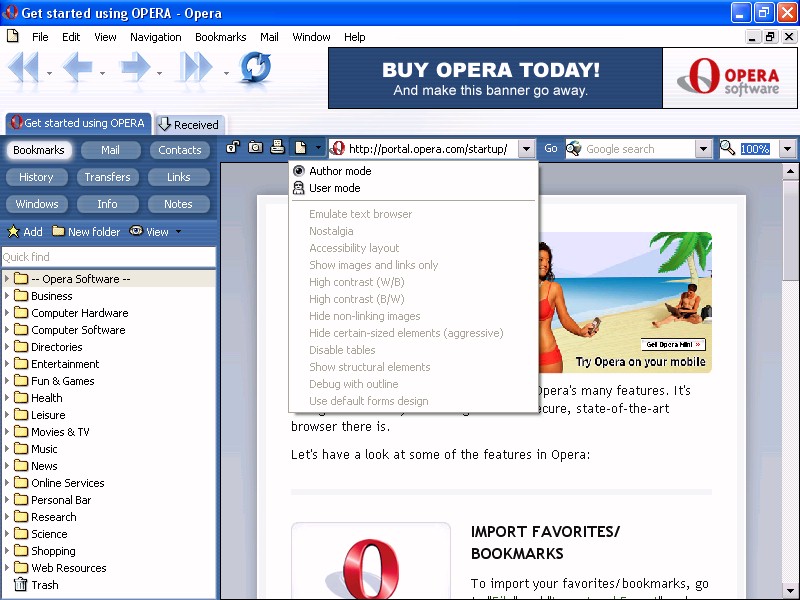Image resolution: width=800 pixels, height=600 pixels.
Task: Click the new page icon beside File menu
Action: coord(13,36)
